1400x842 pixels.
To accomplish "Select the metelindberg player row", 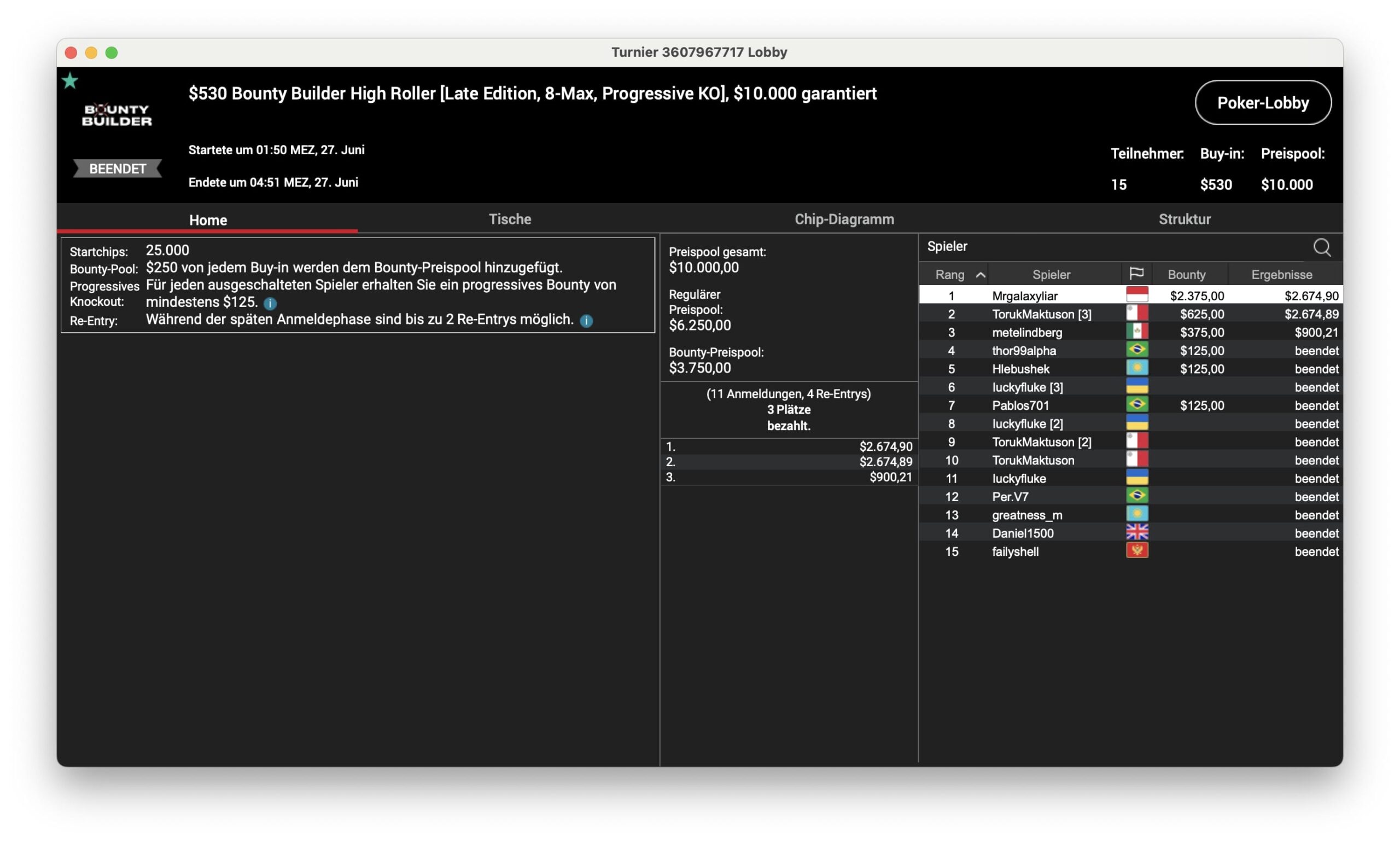I will tap(1026, 333).
